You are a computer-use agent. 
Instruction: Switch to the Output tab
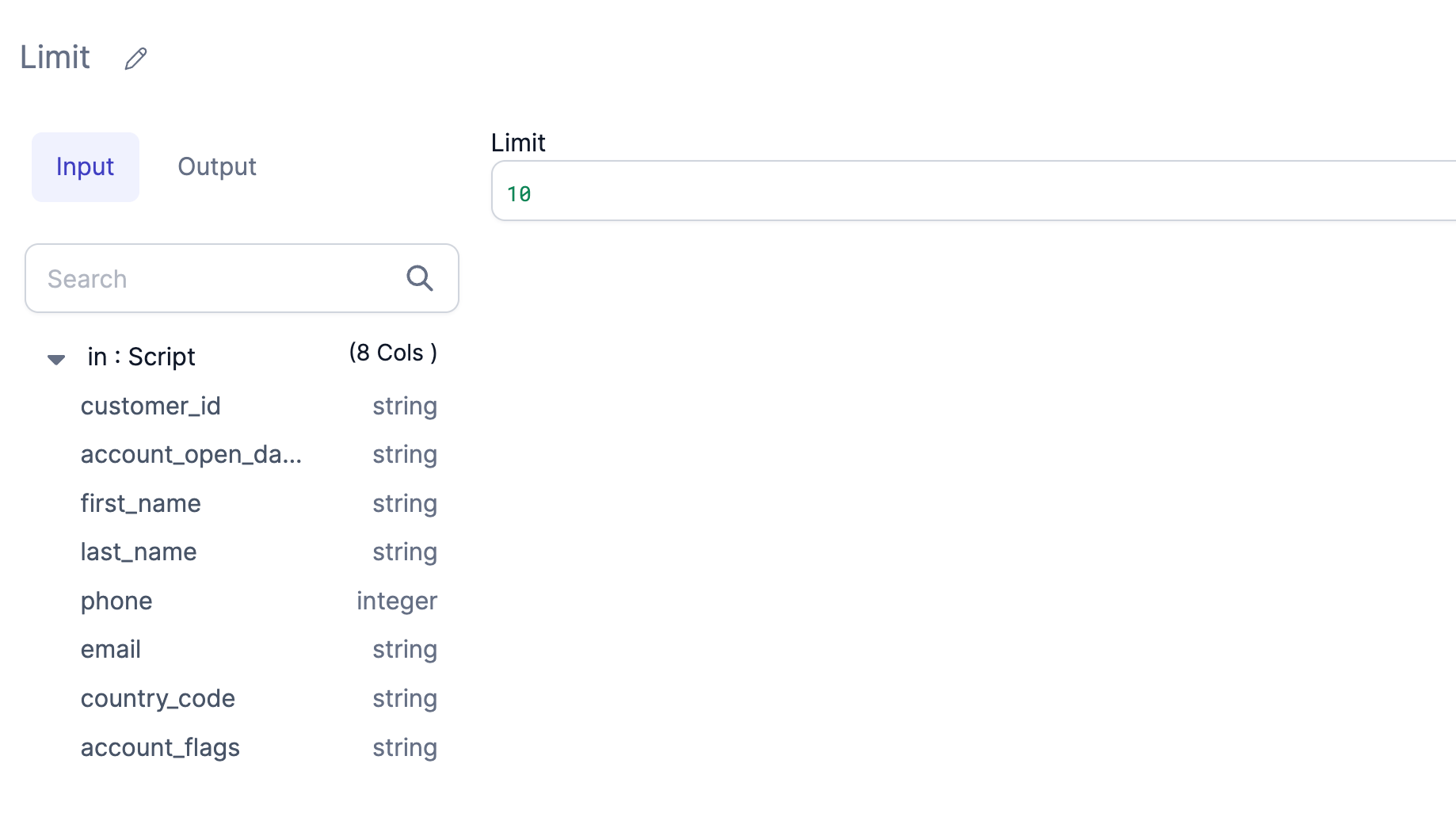[217, 166]
